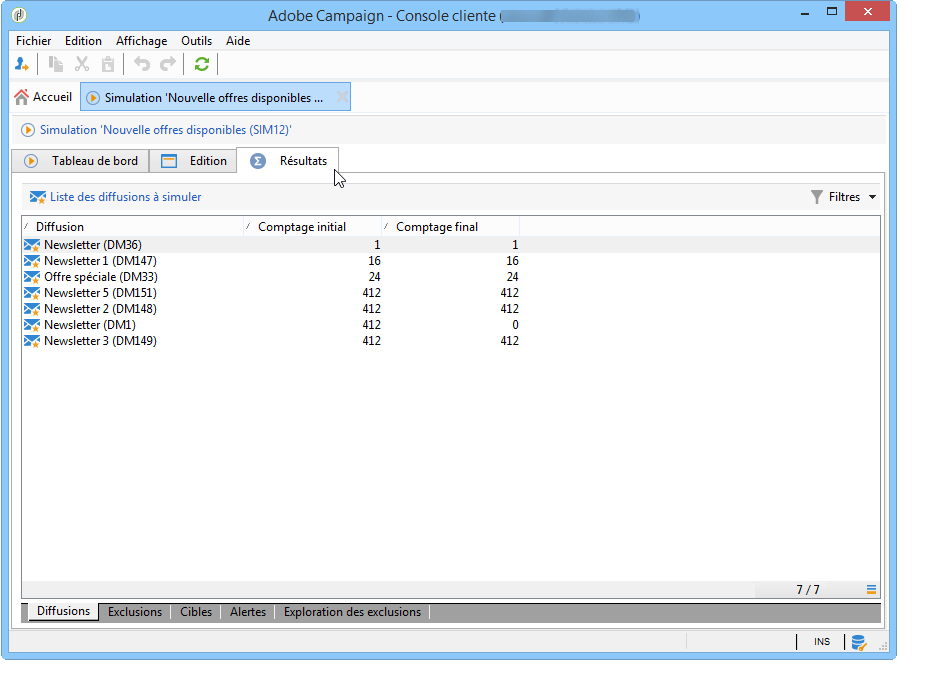Image resolution: width=930 pixels, height=692 pixels.
Task: Click the list options icon beside 7 / 7
Action: click(x=871, y=589)
